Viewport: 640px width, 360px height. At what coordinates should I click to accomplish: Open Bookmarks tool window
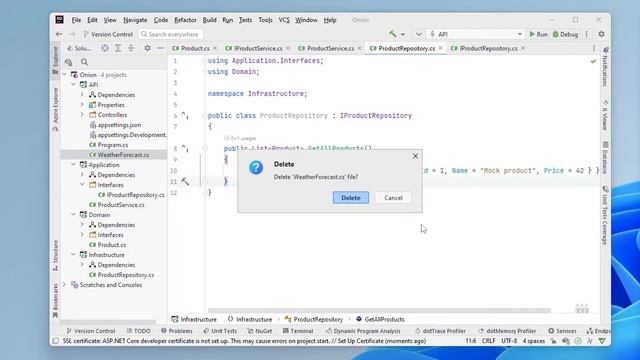pos(55,300)
